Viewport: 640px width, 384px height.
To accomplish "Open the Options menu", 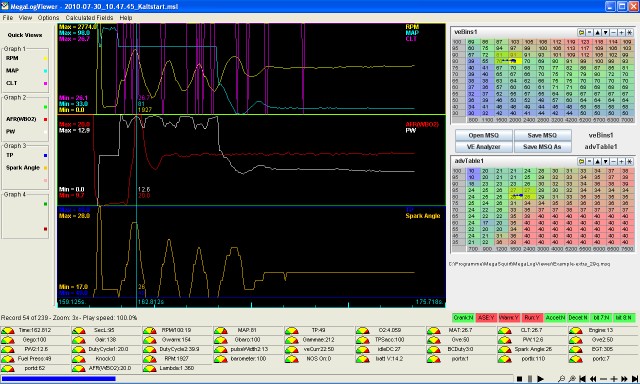I will tap(48, 18).
